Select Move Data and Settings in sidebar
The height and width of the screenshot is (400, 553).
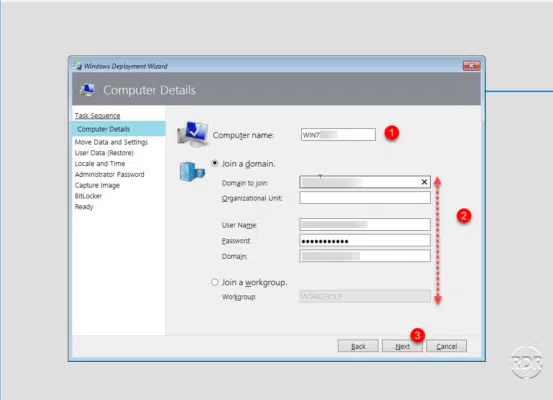[111, 142]
